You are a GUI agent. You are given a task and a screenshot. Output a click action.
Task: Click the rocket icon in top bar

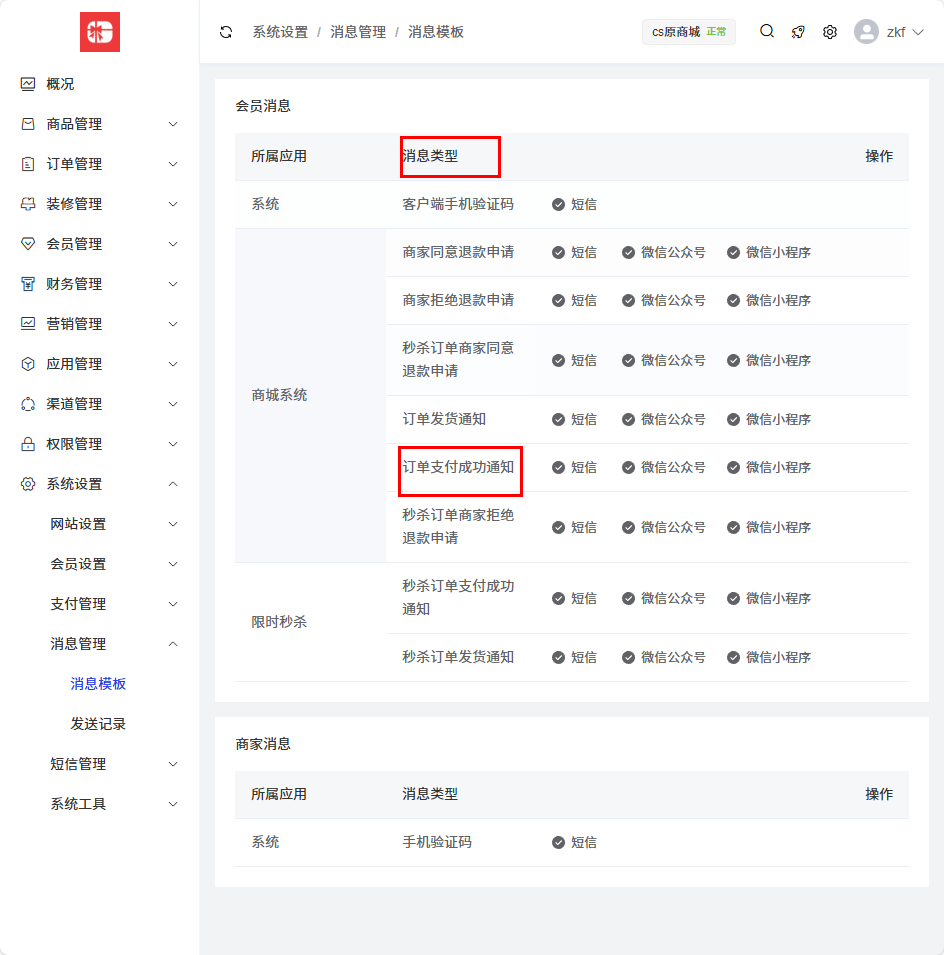click(798, 32)
